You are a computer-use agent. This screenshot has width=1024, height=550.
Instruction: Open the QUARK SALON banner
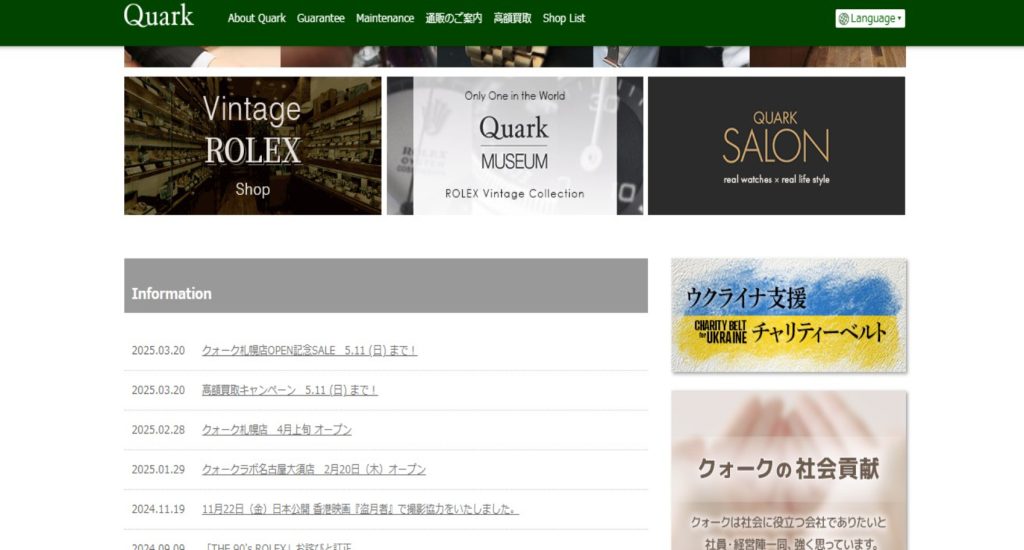[x=776, y=146]
